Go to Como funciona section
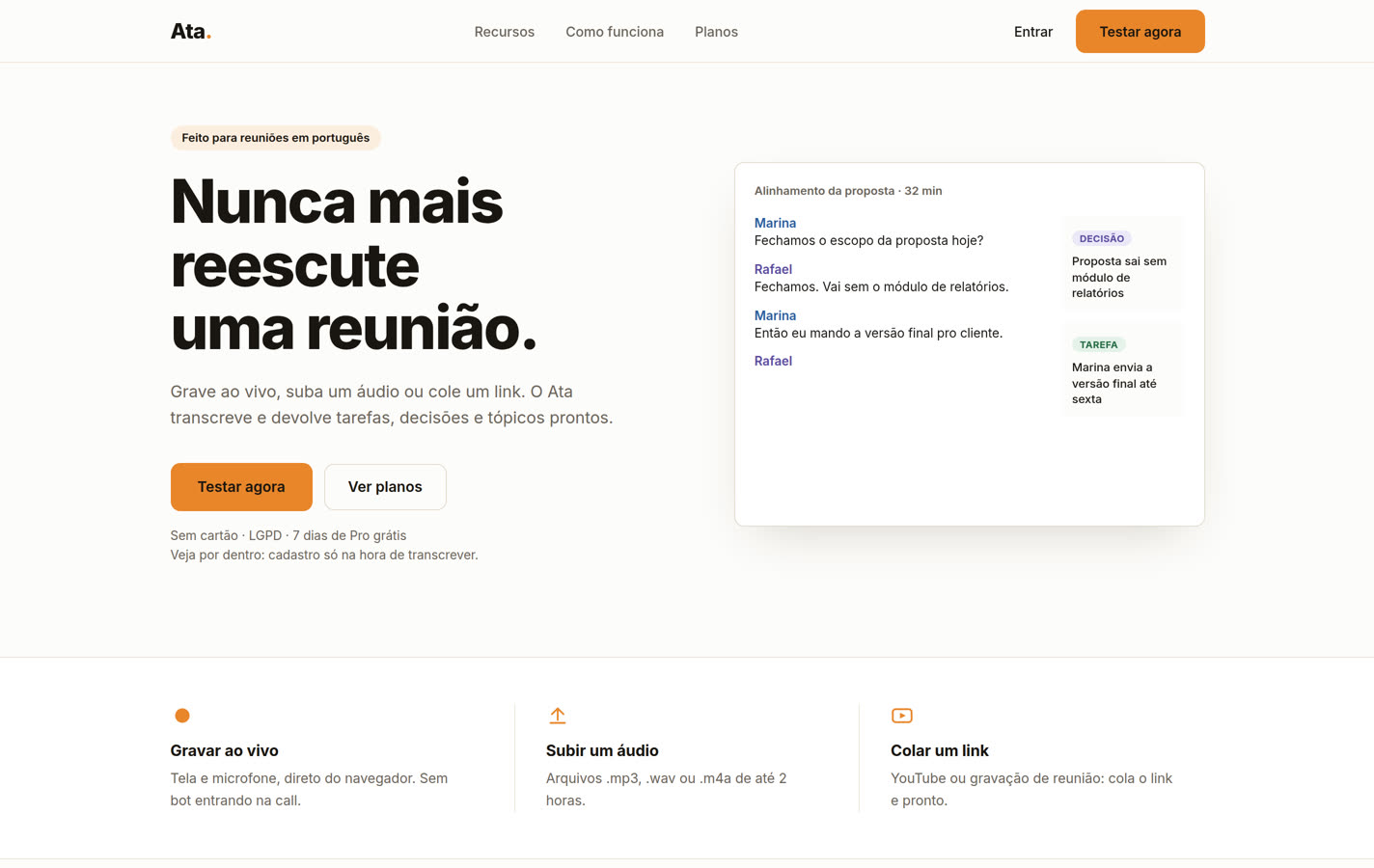 615,32
